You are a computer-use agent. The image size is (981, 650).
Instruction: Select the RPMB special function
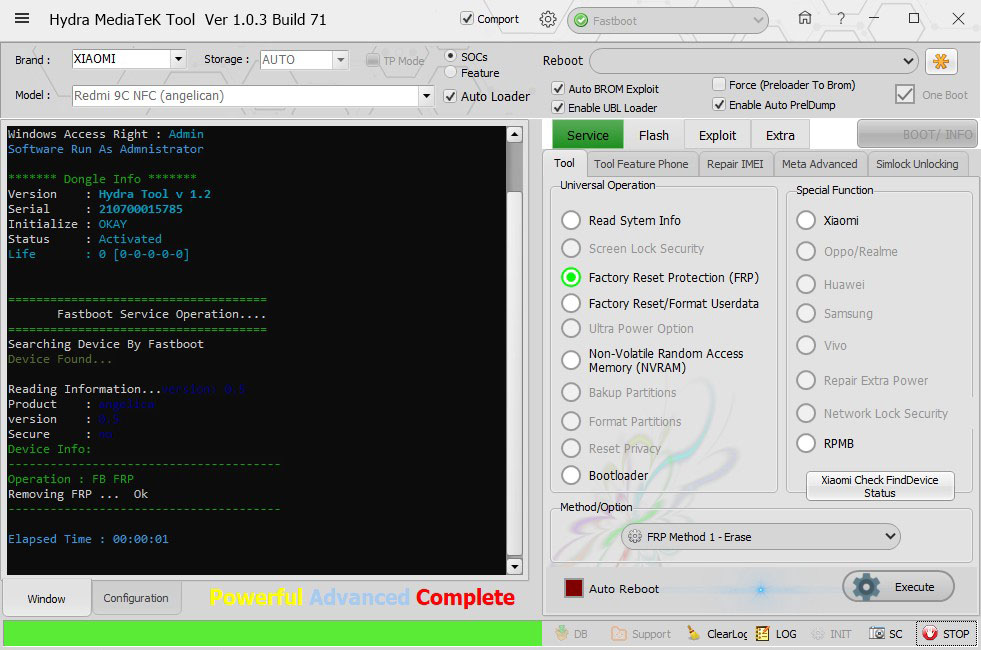[x=806, y=444]
